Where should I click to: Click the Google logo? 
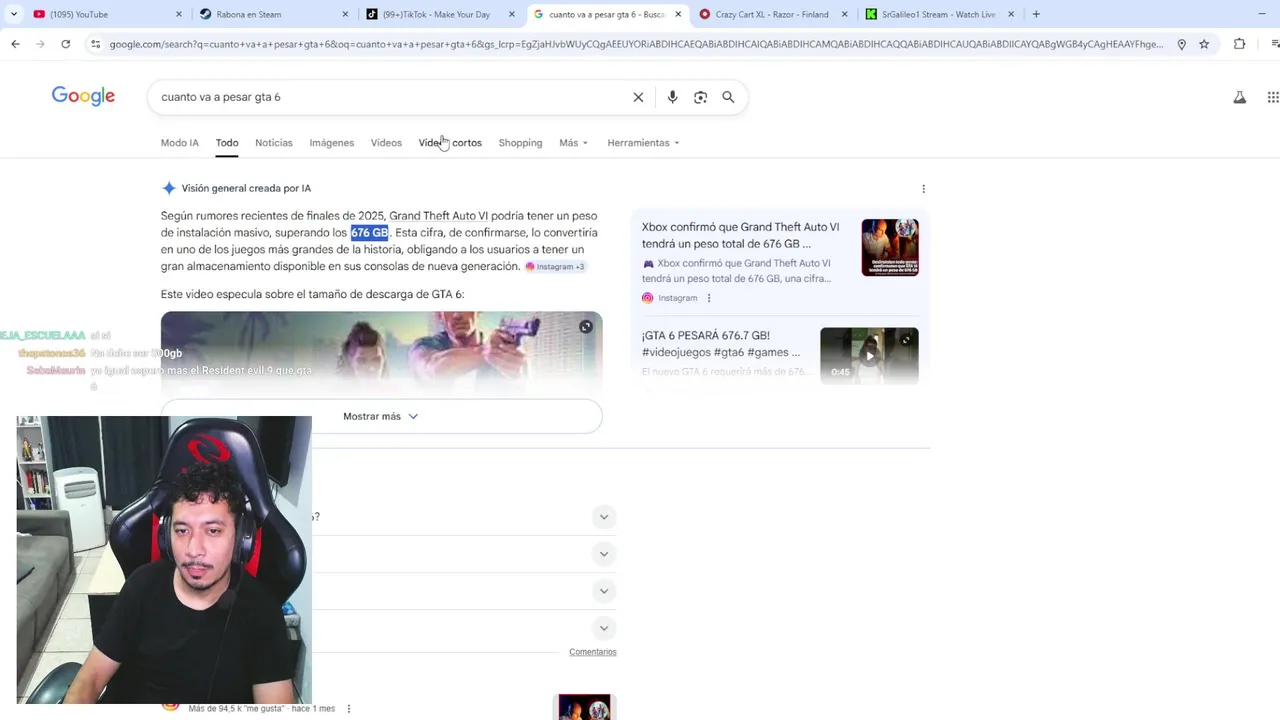click(x=83, y=96)
